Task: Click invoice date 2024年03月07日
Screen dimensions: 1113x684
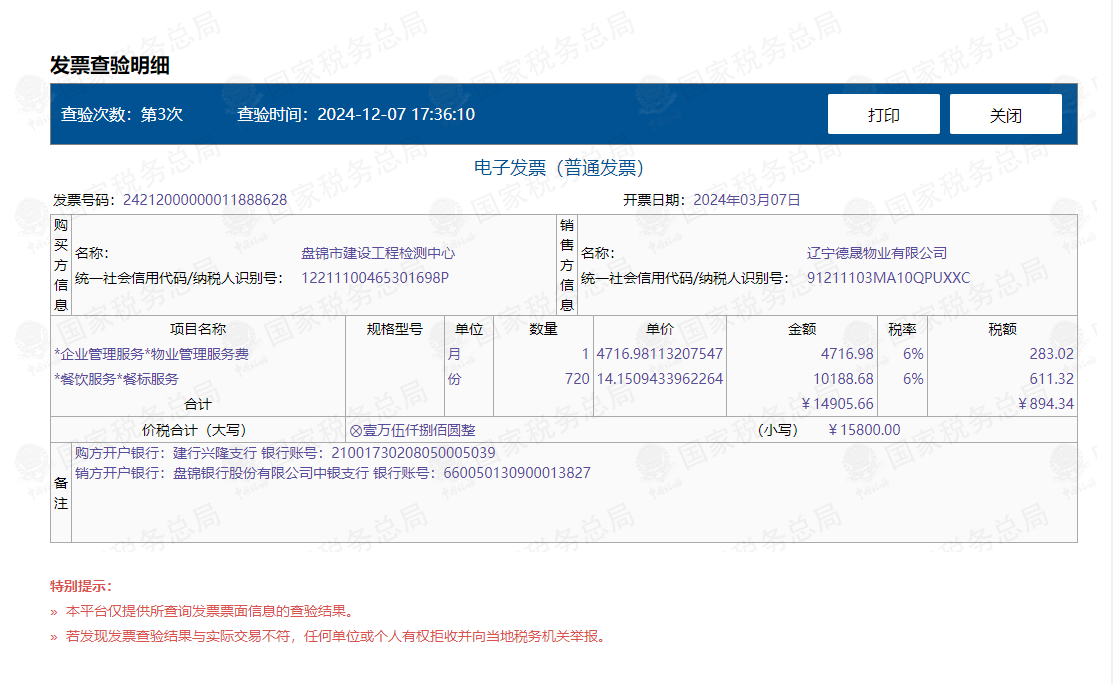Action: pos(747,200)
